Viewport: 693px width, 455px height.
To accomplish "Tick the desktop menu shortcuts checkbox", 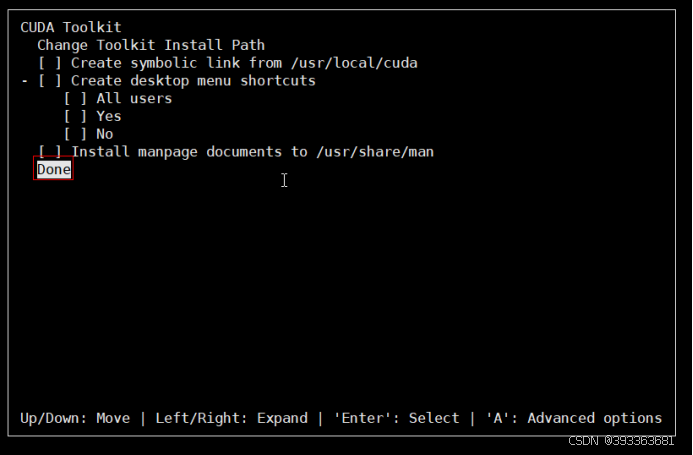I will [50, 80].
